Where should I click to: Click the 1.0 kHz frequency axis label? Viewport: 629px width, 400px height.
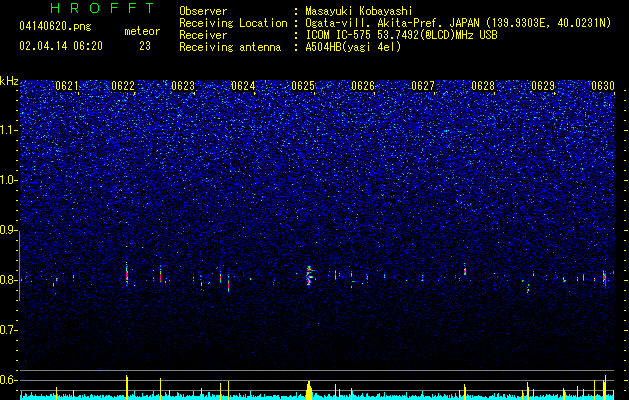[x=8, y=180]
